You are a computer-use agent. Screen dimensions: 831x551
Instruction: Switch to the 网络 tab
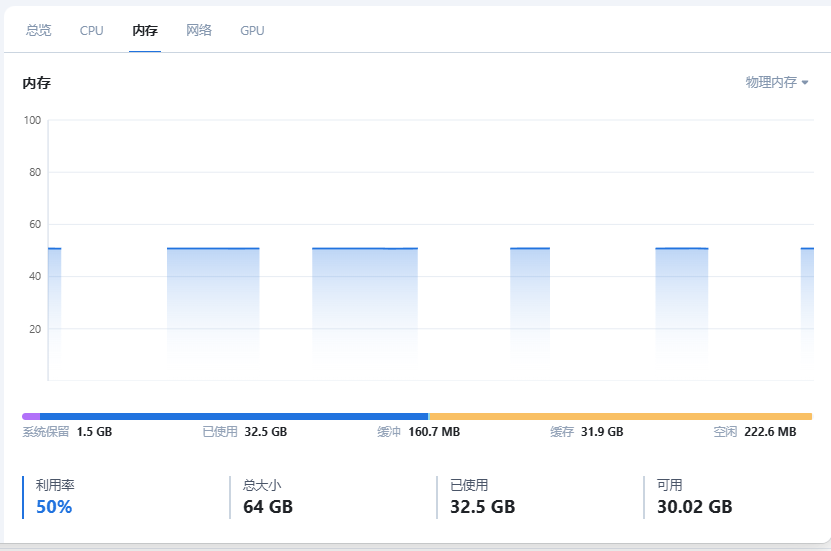click(x=199, y=31)
